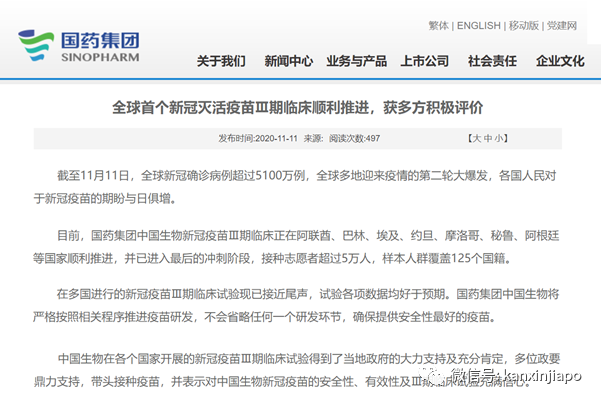This screenshot has width=601, height=403.
Task: Click the paragraph starting 截至11月11日
Action: tap(295, 187)
